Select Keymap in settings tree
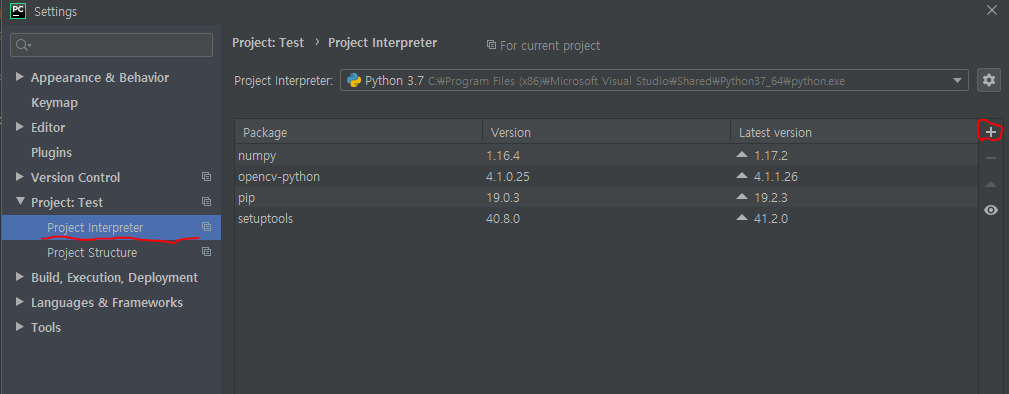Image resolution: width=1009 pixels, height=394 pixels. [x=54, y=102]
